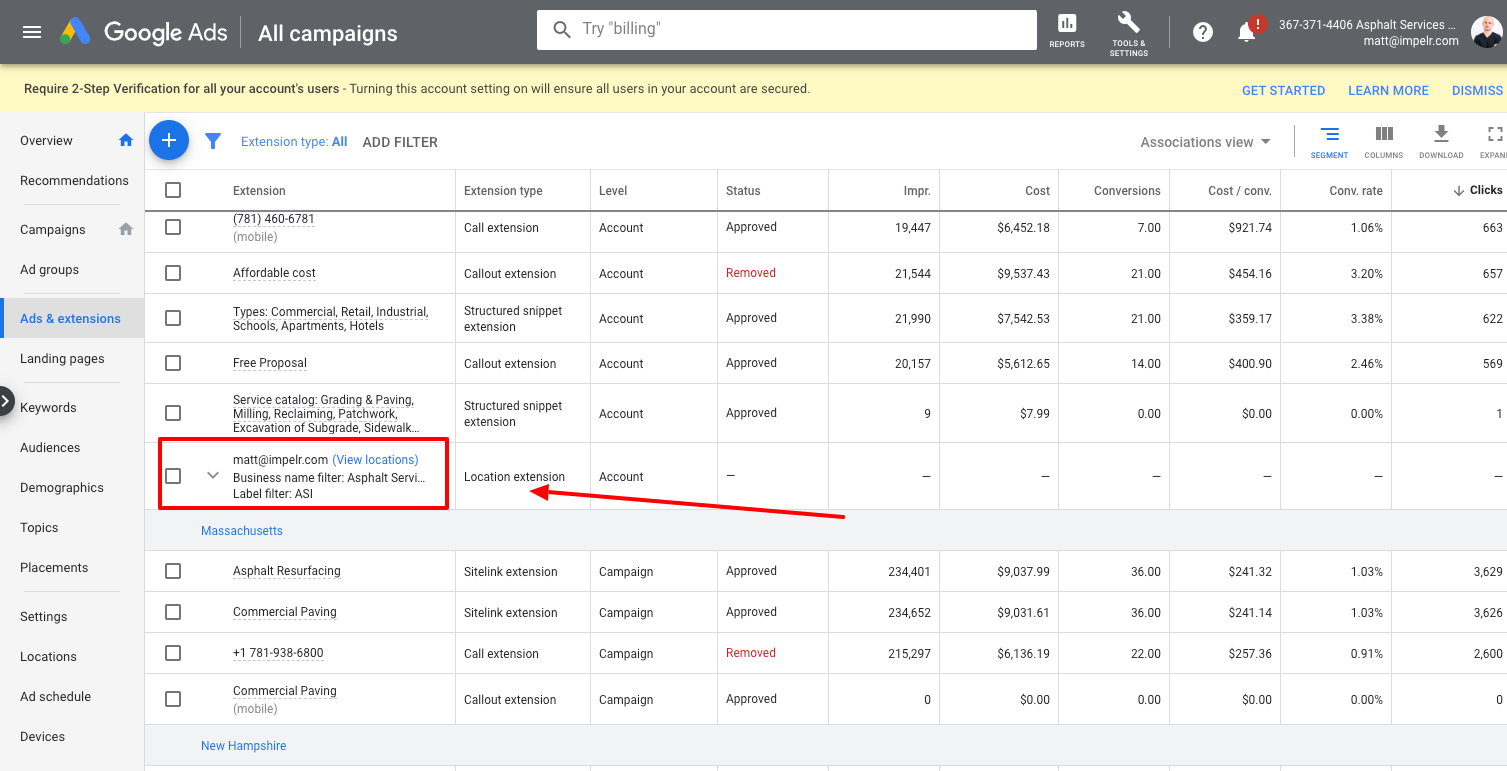Click the filter funnel icon
Viewport: 1507px width, 771px height.
[x=213, y=141]
